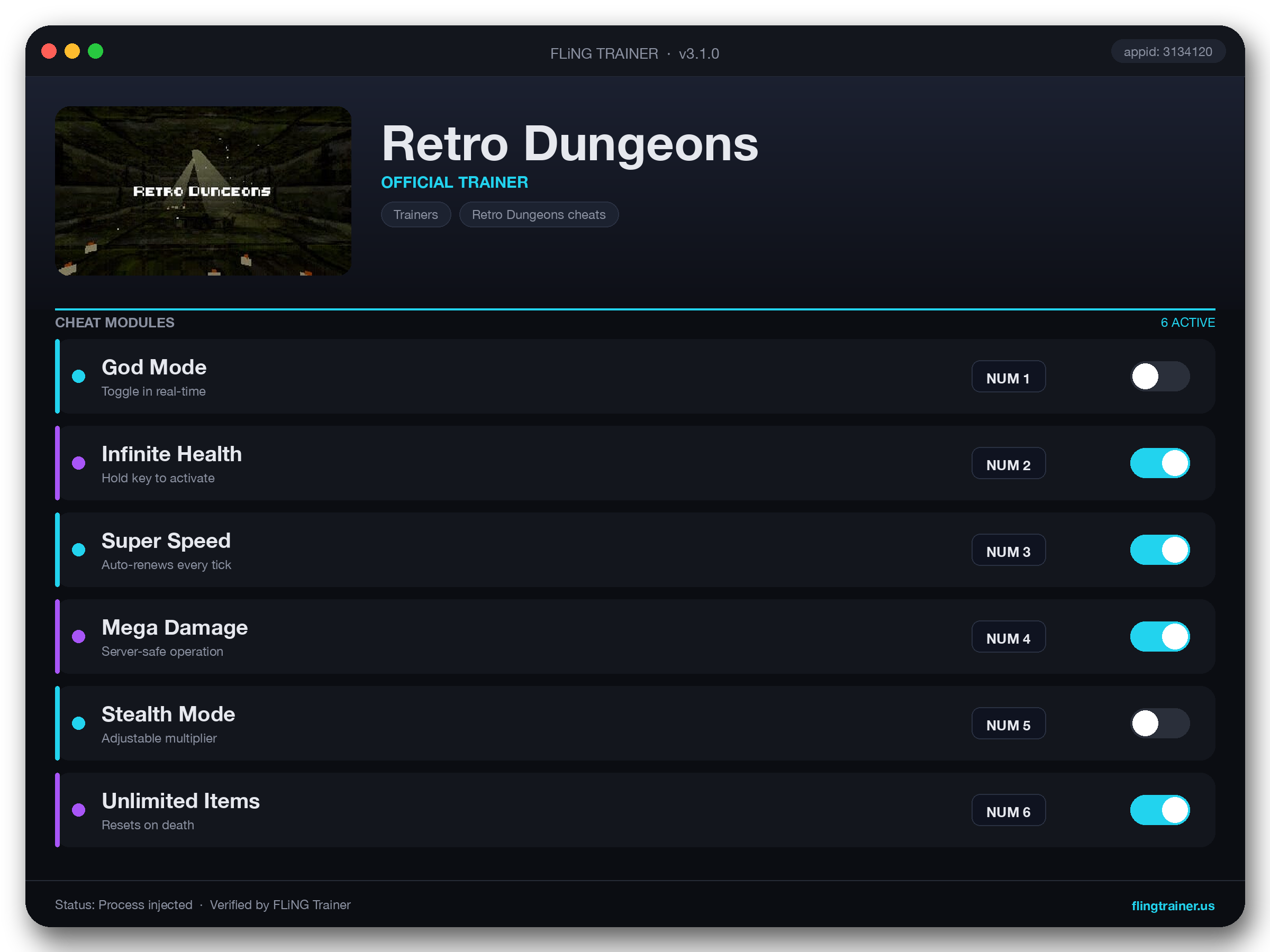Select the Unlimited Items module title
Screen dimensions: 1270x952
(x=180, y=801)
